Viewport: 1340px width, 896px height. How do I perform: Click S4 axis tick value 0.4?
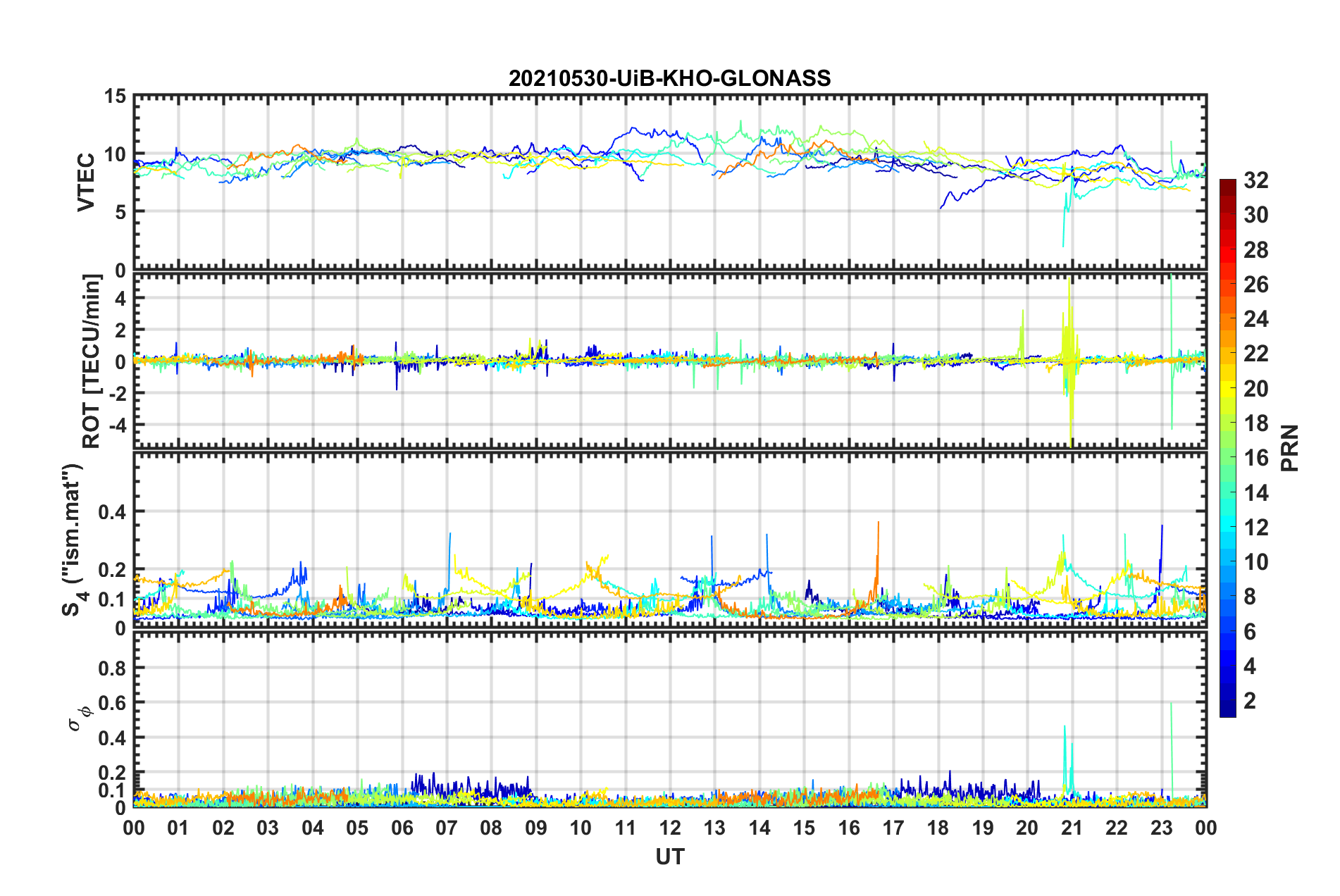(x=112, y=512)
